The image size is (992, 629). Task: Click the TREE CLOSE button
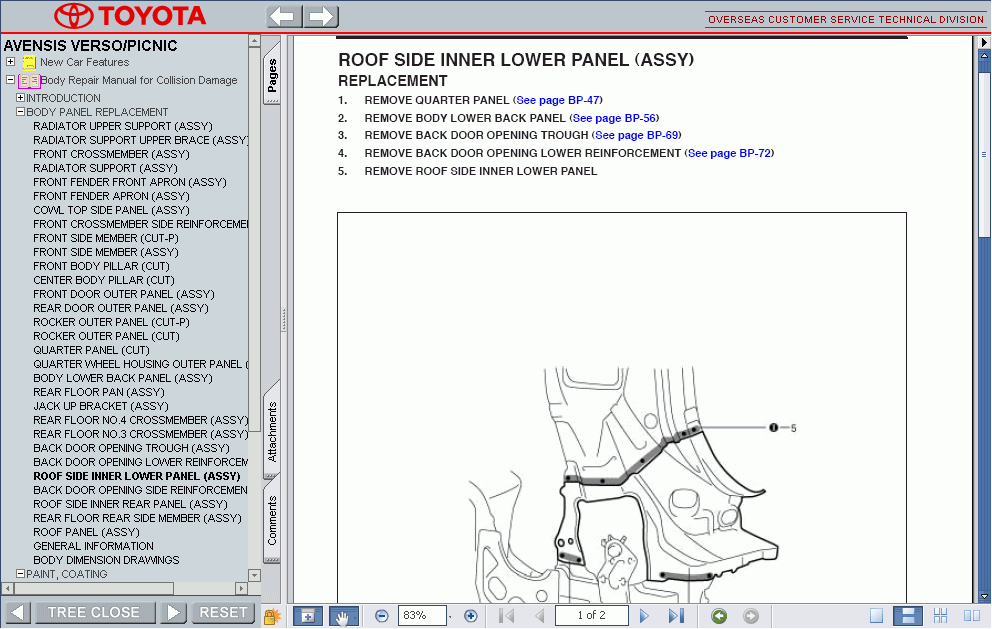(x=95, y=613)
